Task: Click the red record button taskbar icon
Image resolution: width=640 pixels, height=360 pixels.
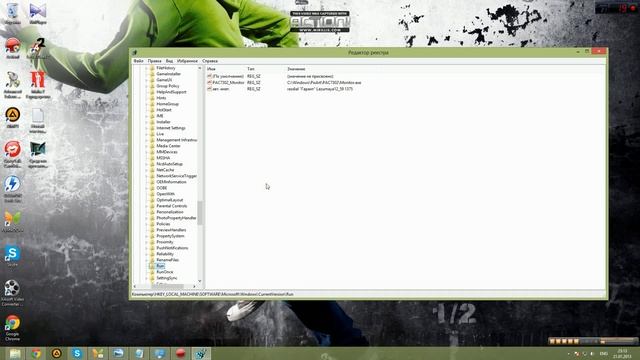Action: click(x=180, y=353)
